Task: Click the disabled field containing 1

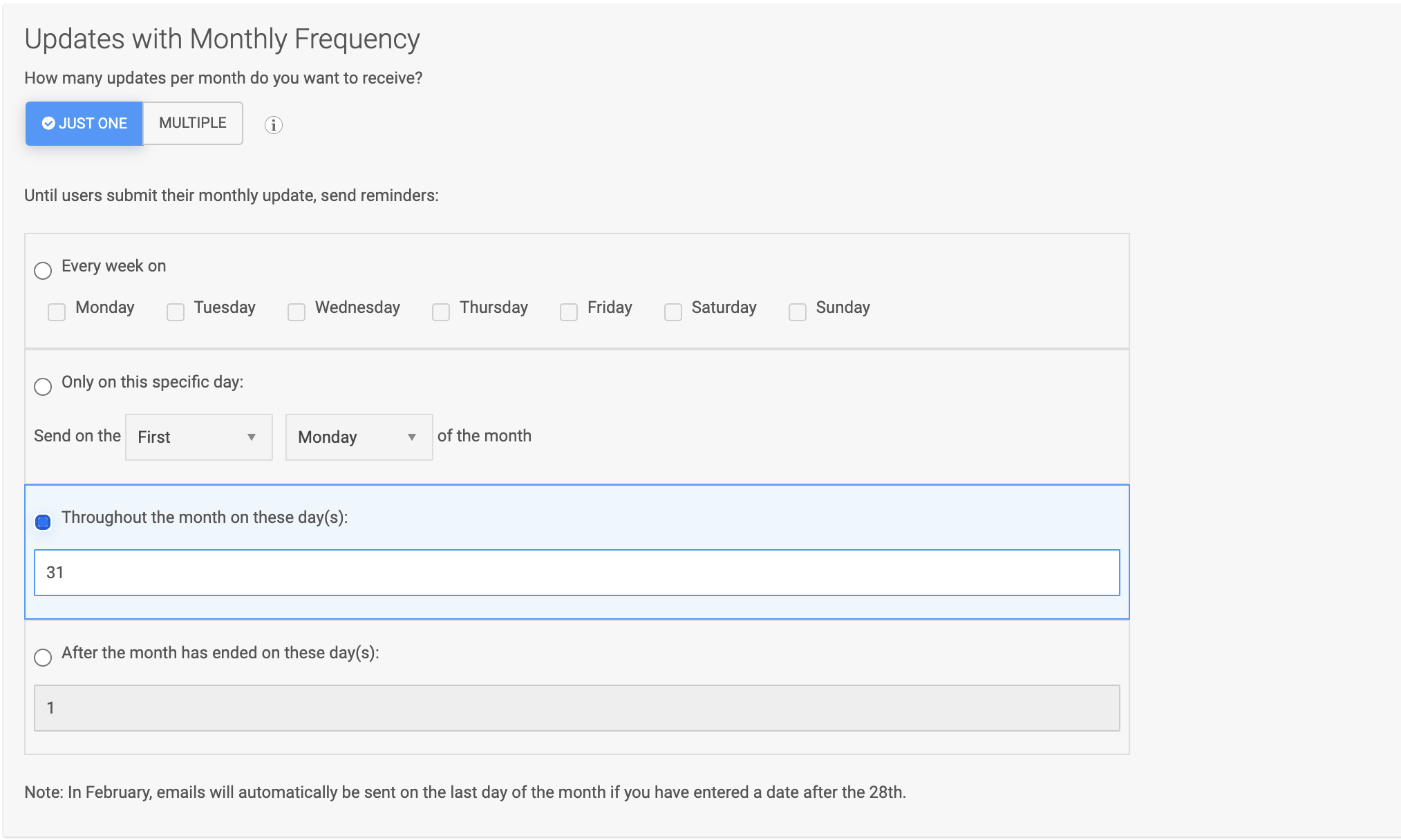Action: pos(577,708)
